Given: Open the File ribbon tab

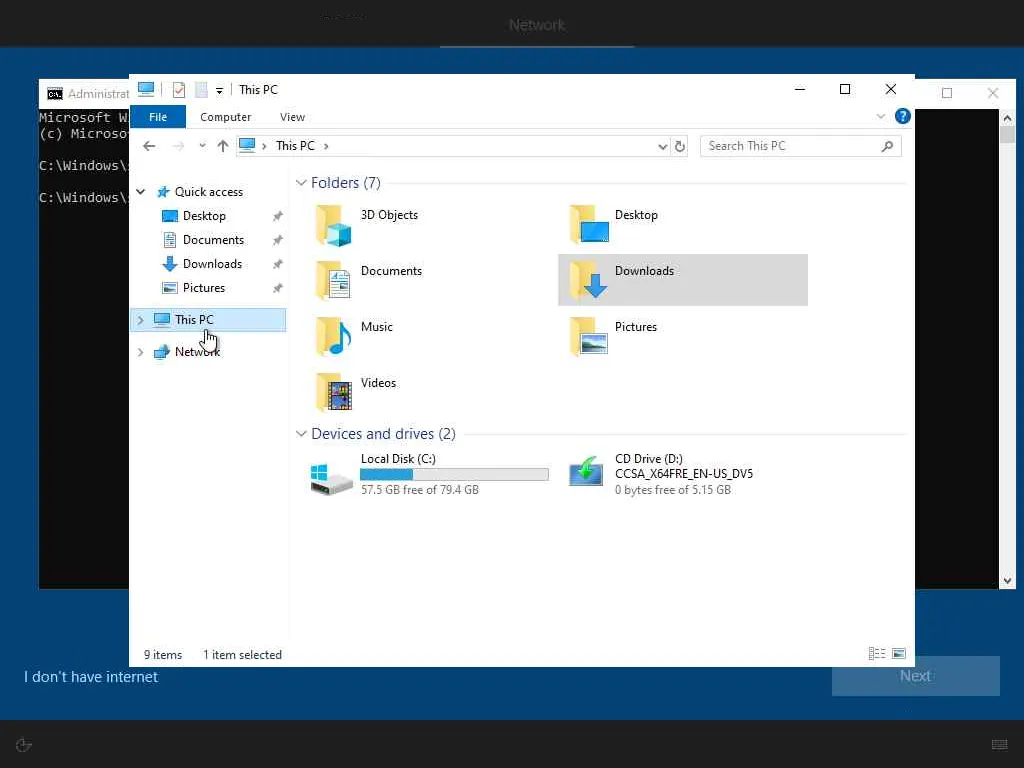Looking at the screenshot, I should pyautogui.click(x=158, y=117).
